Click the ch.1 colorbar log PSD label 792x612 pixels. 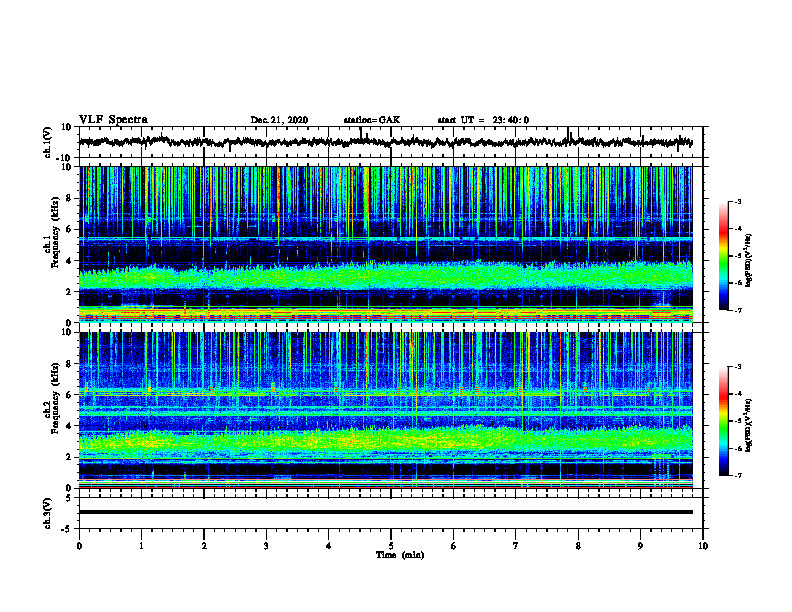749,261
